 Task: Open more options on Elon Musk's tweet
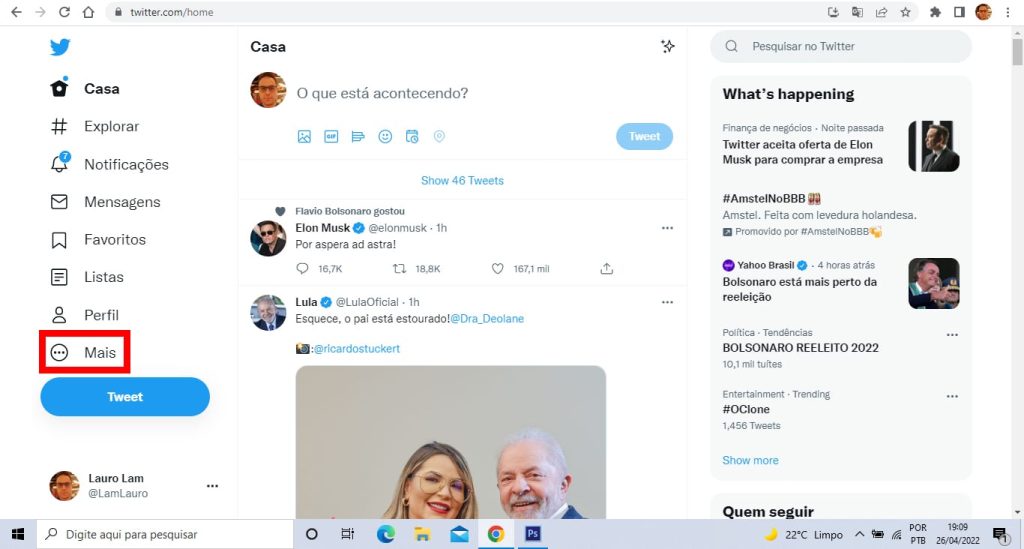[667, 228]
